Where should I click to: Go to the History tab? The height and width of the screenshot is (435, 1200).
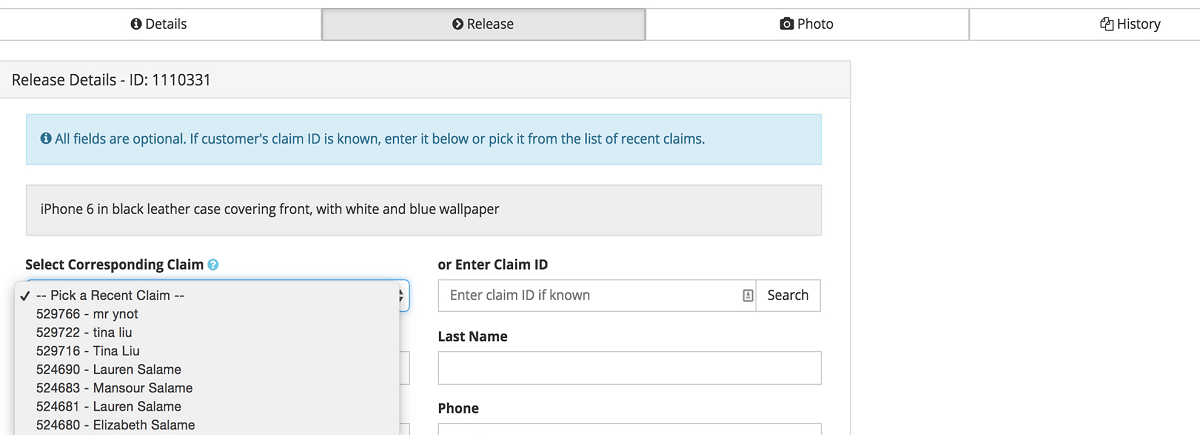[1130, 24]
